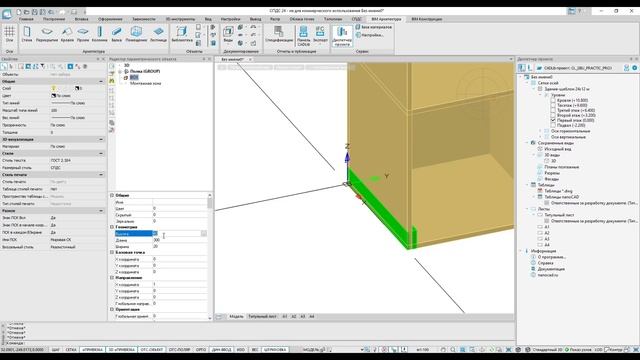Toggle СЕТКА mode in status bar
640x360 pixels.
click(x=71, y=350)
